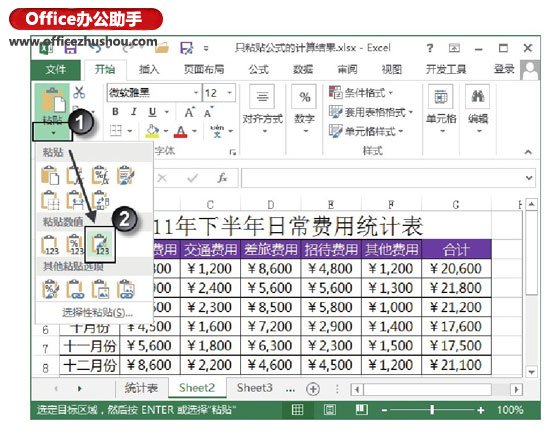Select the Values and Number Formatting paste option
The width and height of the screenshot is (560, 434).
[75, 245]
